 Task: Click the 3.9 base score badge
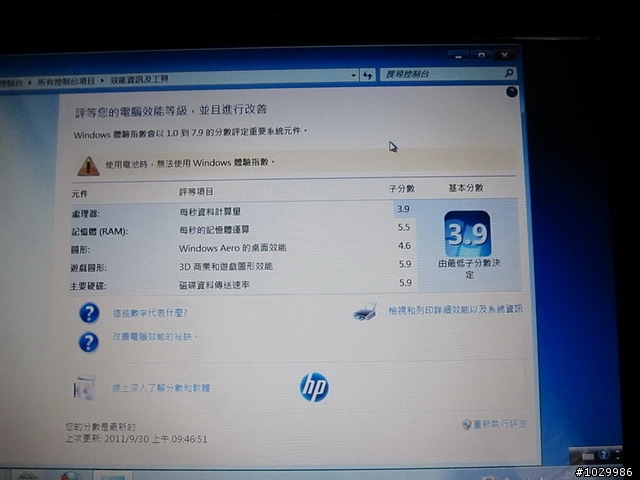(468, 233)
